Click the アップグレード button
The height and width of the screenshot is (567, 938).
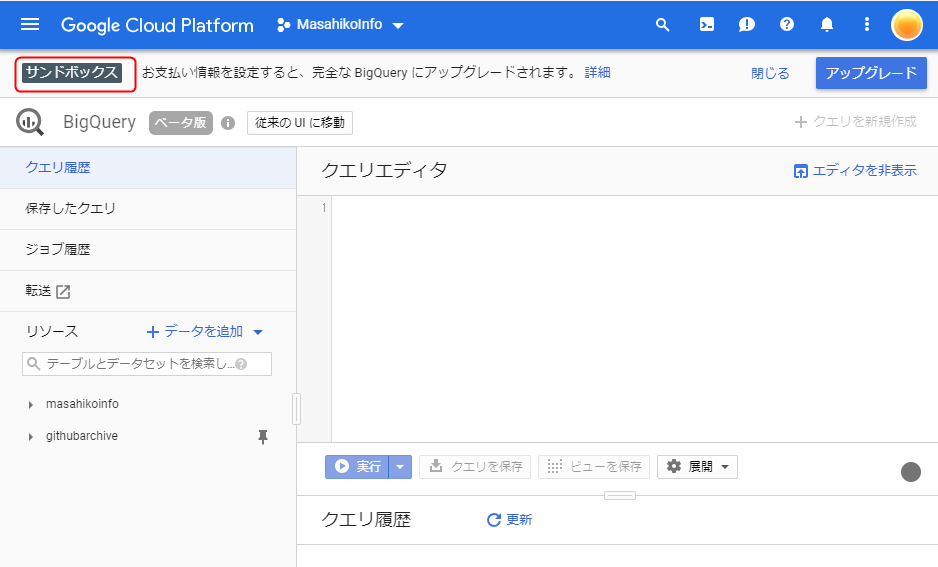pos(871,73)
